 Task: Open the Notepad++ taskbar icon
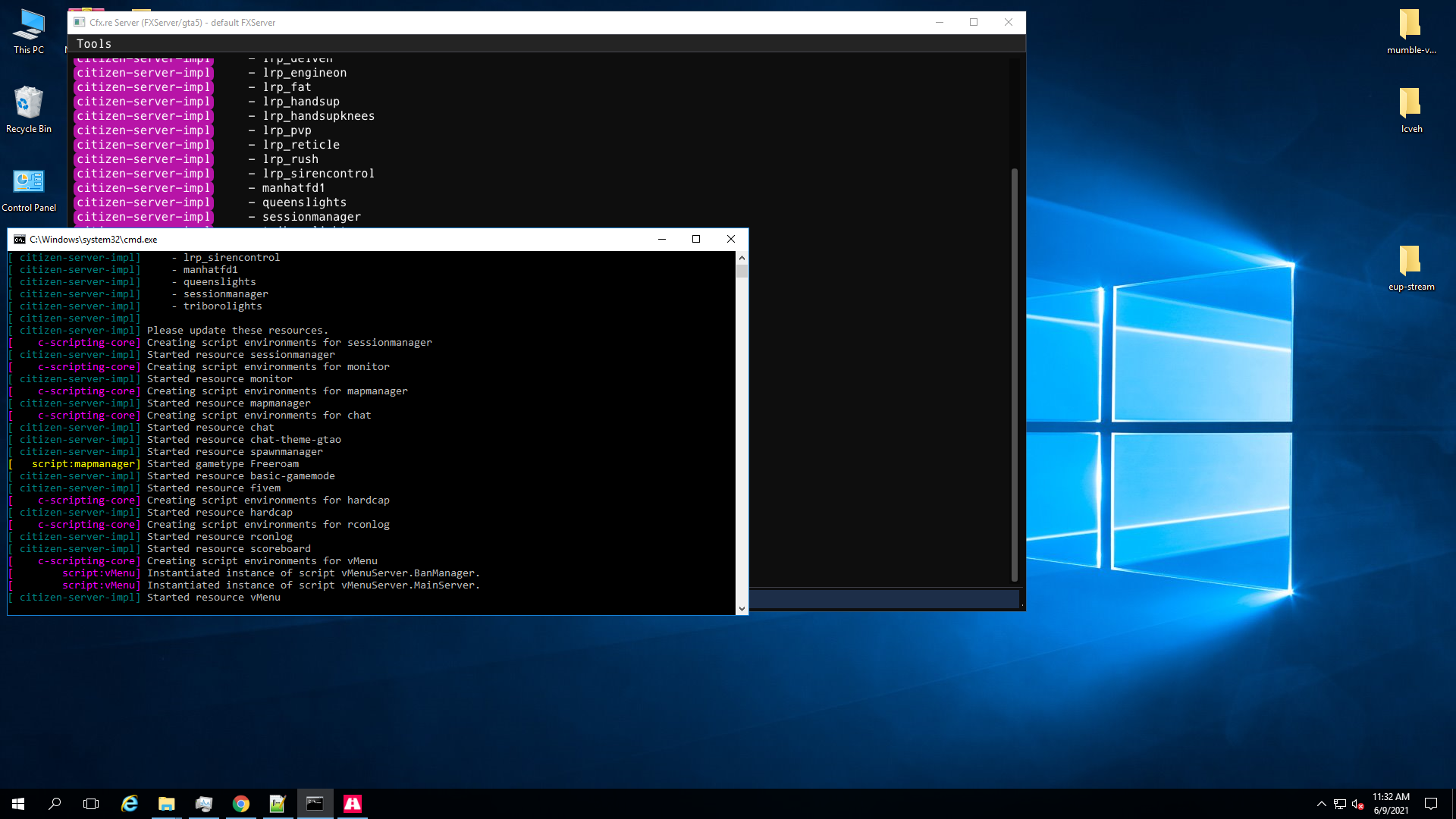click(x=278, y=804)
